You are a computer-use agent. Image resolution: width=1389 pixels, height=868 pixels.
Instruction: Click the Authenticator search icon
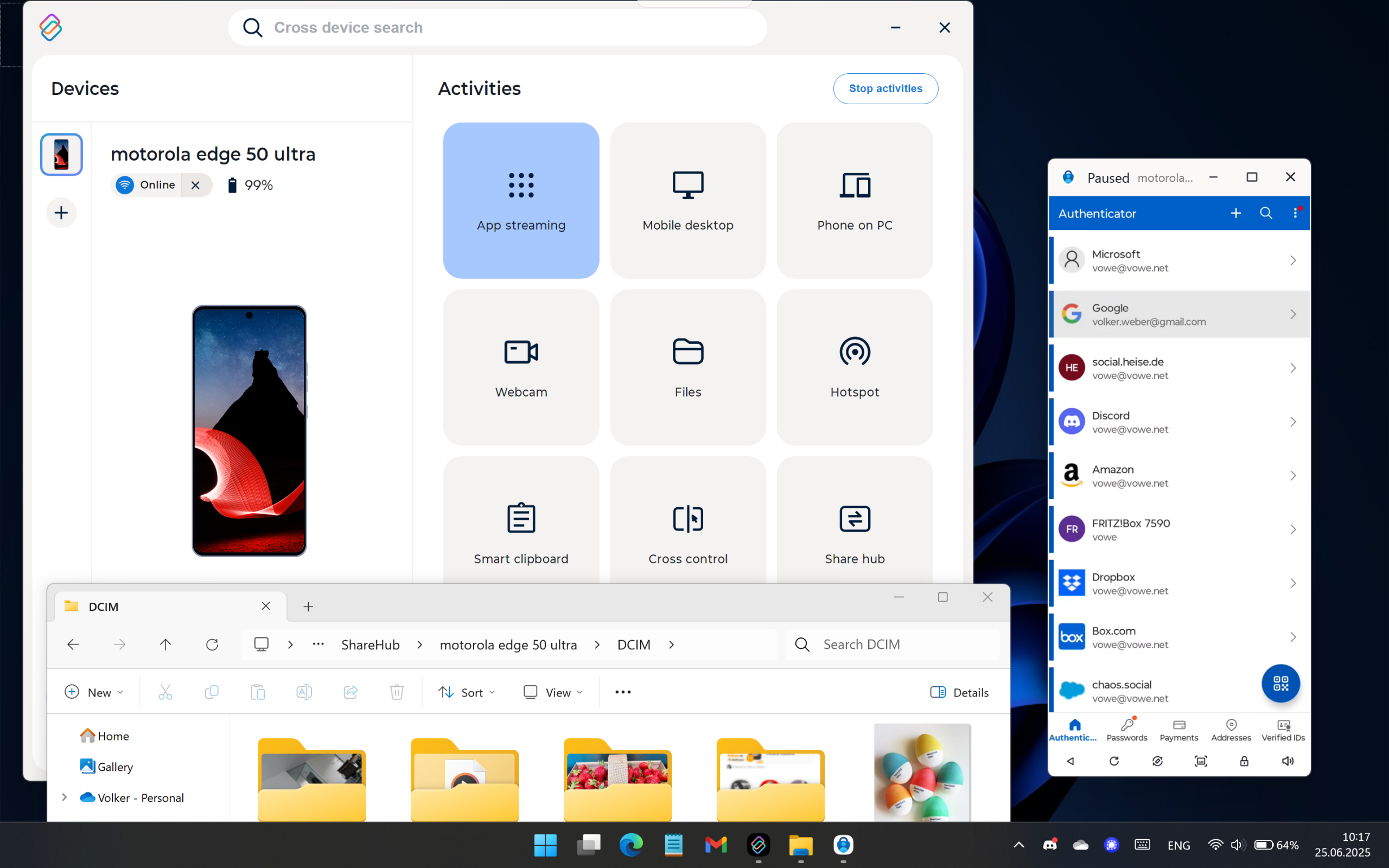(1266, 214)
